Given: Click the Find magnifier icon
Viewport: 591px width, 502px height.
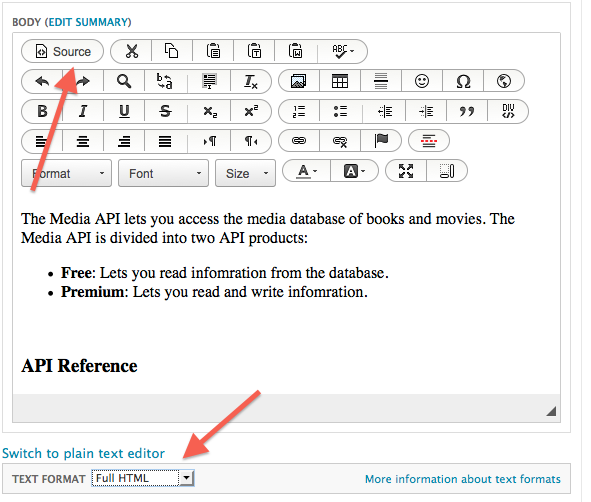Looking at the screenshot, I should click(124, 81).
